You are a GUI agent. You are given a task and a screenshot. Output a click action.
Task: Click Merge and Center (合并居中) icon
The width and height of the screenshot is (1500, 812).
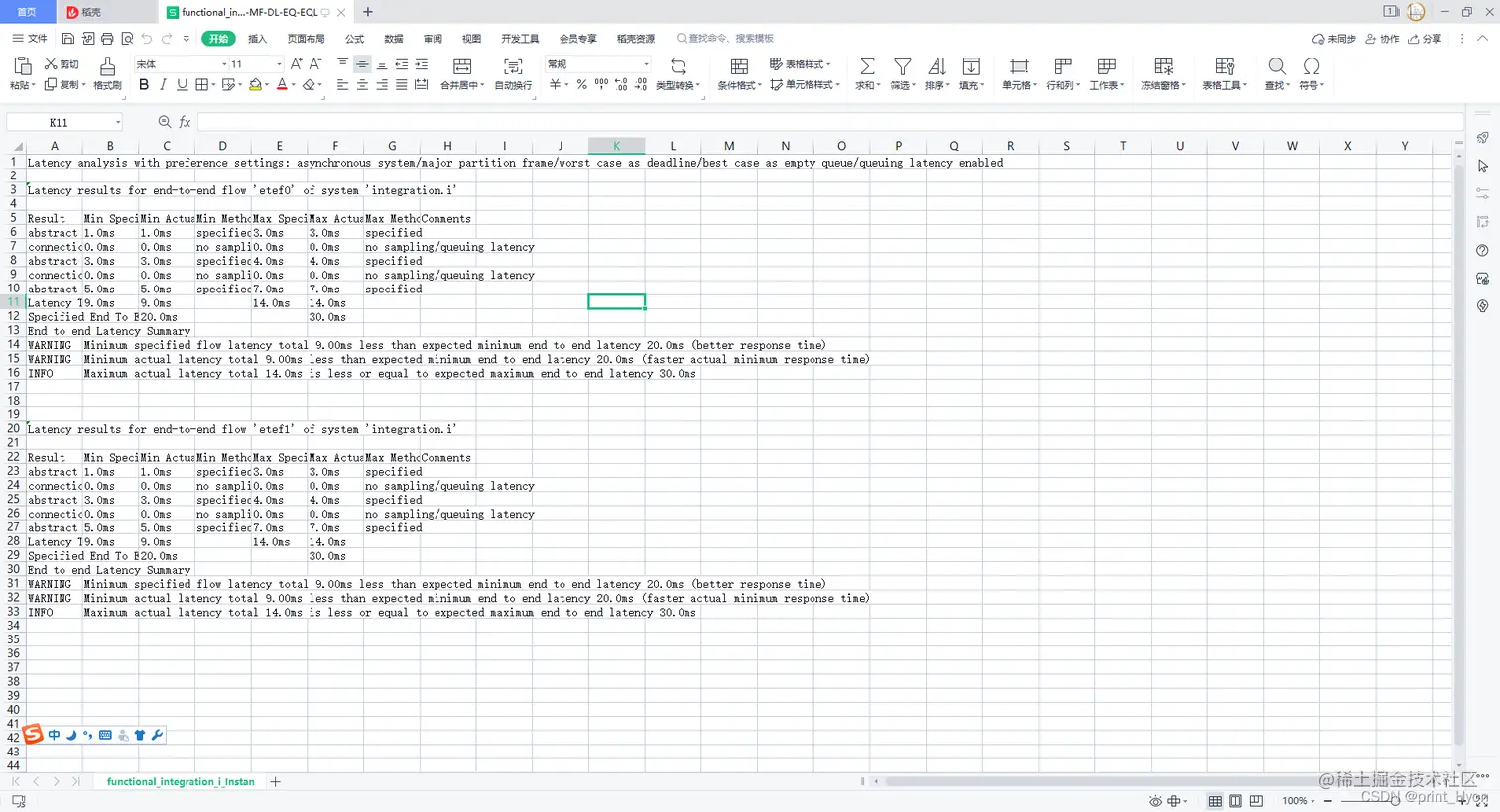coord(462,66)
